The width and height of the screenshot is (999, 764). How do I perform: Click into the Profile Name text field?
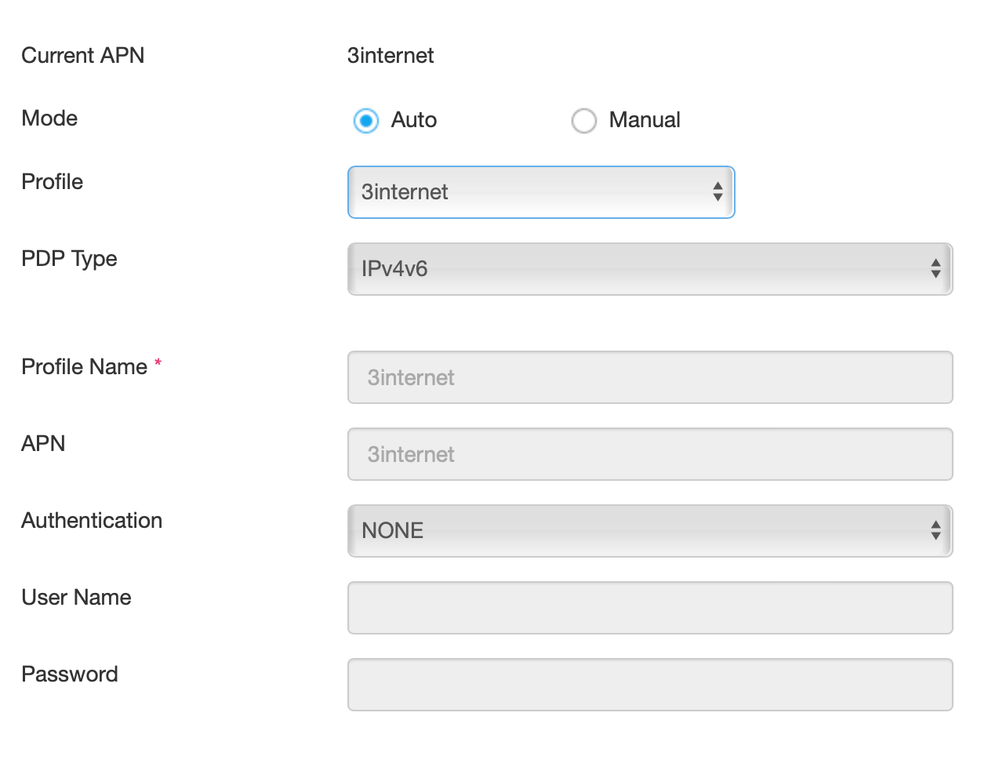tap(650, 378)
